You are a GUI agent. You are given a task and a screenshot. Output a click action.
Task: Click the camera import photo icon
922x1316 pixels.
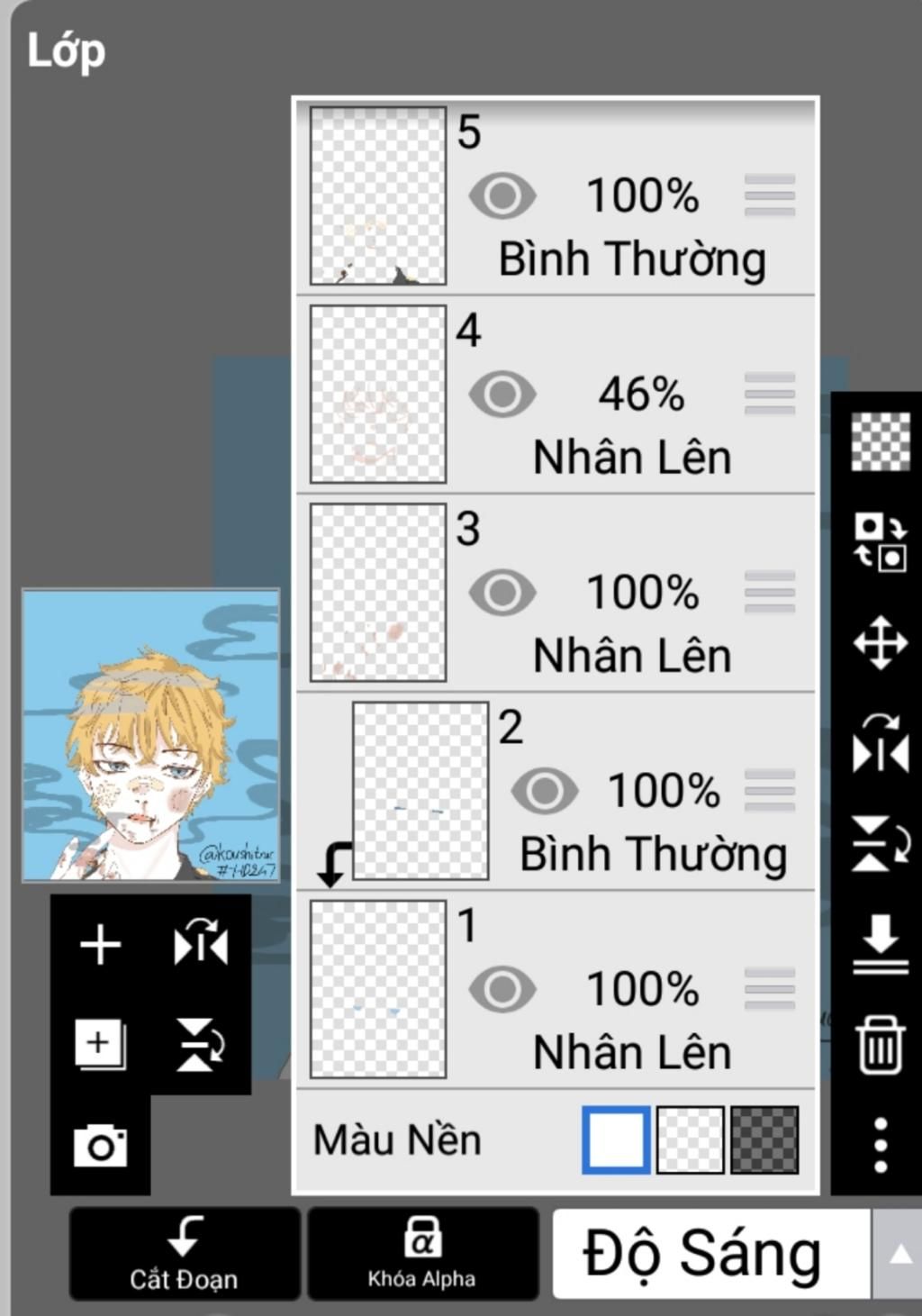[x=100, y=1146]
